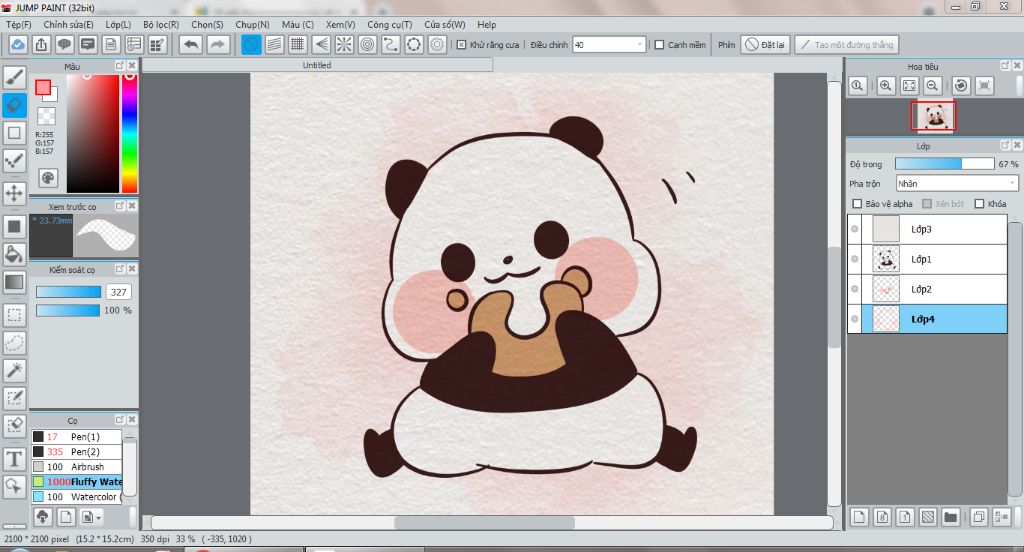Select the Lasso selection tool
This screenshot has height=552, width=1024.
(x=14, y=342)
